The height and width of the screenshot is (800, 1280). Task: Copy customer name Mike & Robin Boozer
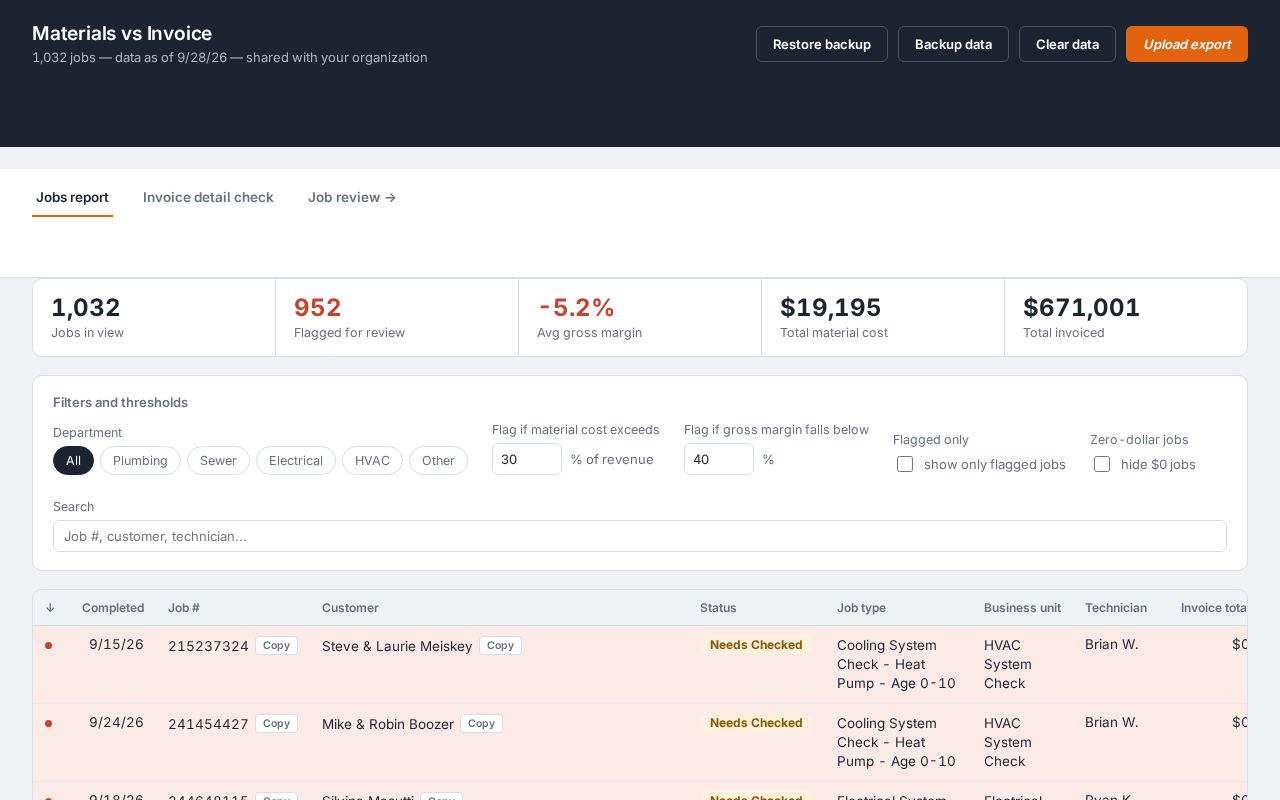(x=481, y=723)
